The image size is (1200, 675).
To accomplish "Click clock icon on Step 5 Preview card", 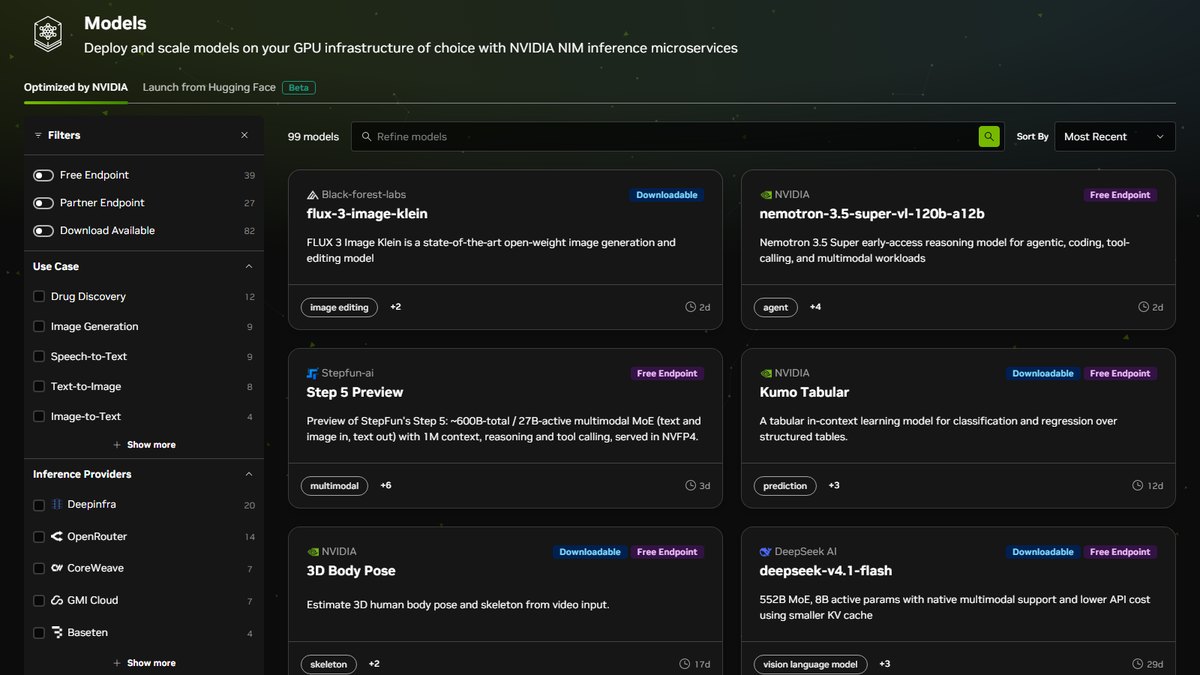I will (690, 486).
